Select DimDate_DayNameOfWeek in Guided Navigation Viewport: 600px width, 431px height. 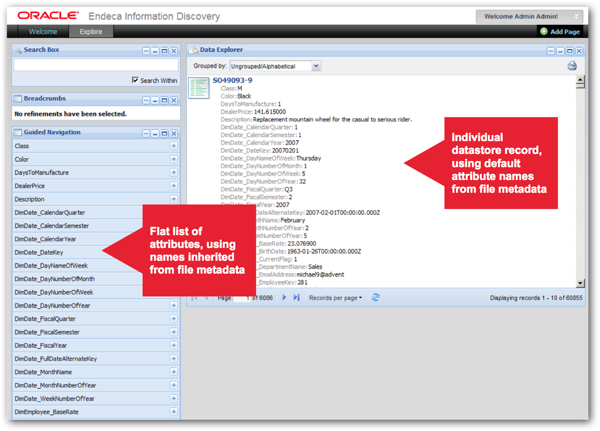pos(51,266)
